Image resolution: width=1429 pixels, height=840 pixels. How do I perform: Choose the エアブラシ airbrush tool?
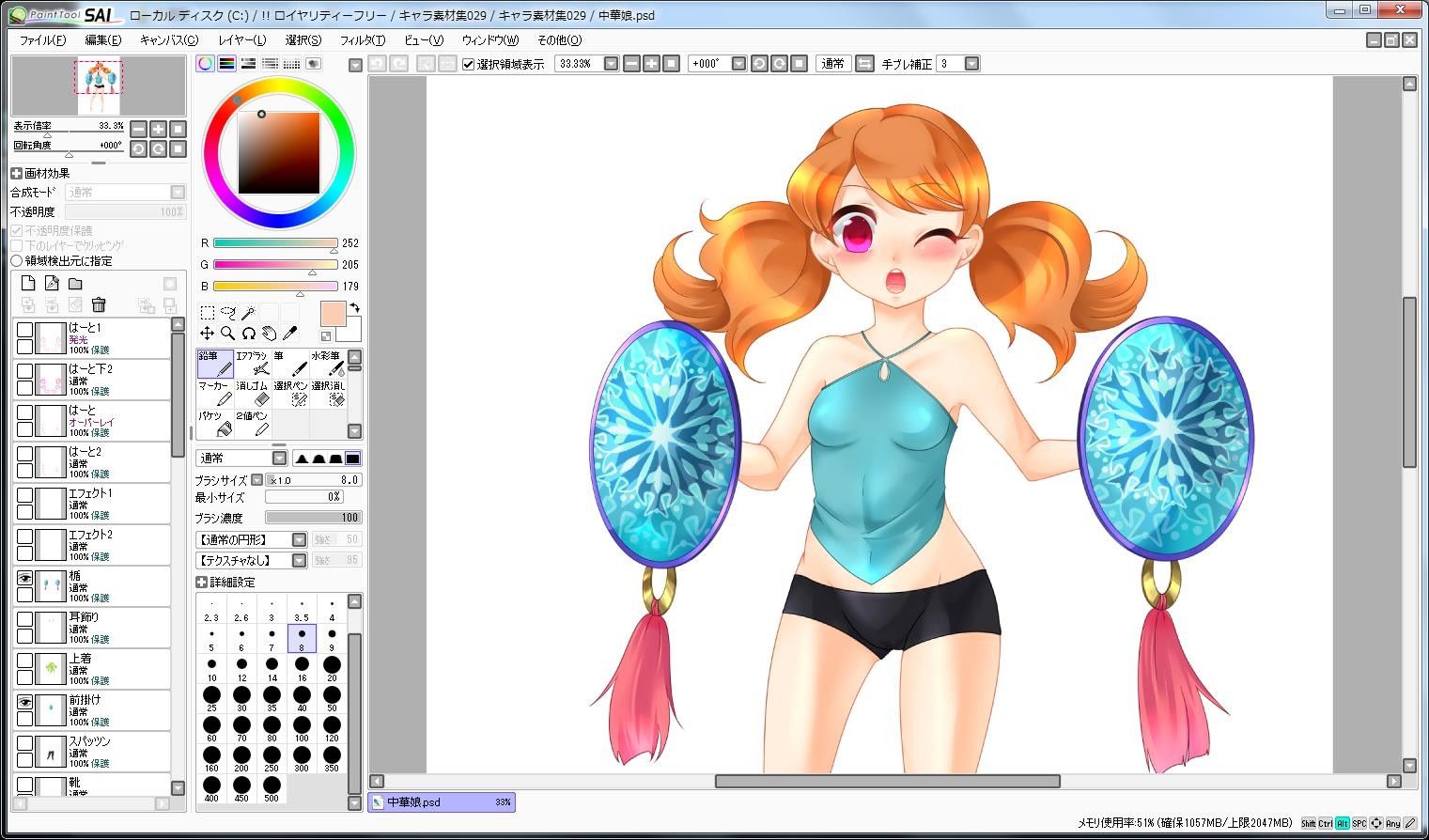click(x=253, y=364)
